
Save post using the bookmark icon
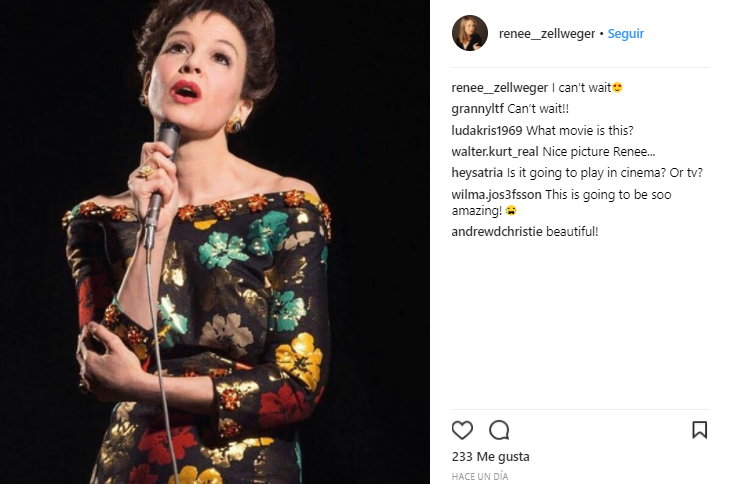(699, 430)
